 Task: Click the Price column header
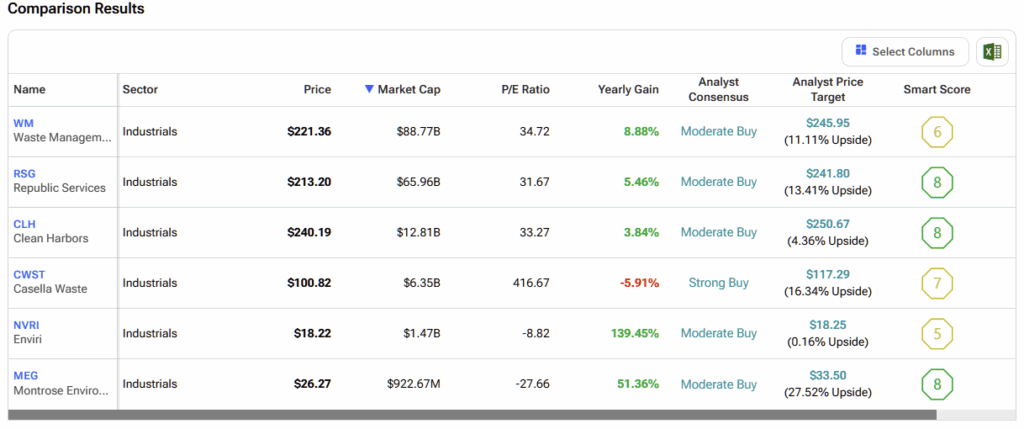click(317, 90)
